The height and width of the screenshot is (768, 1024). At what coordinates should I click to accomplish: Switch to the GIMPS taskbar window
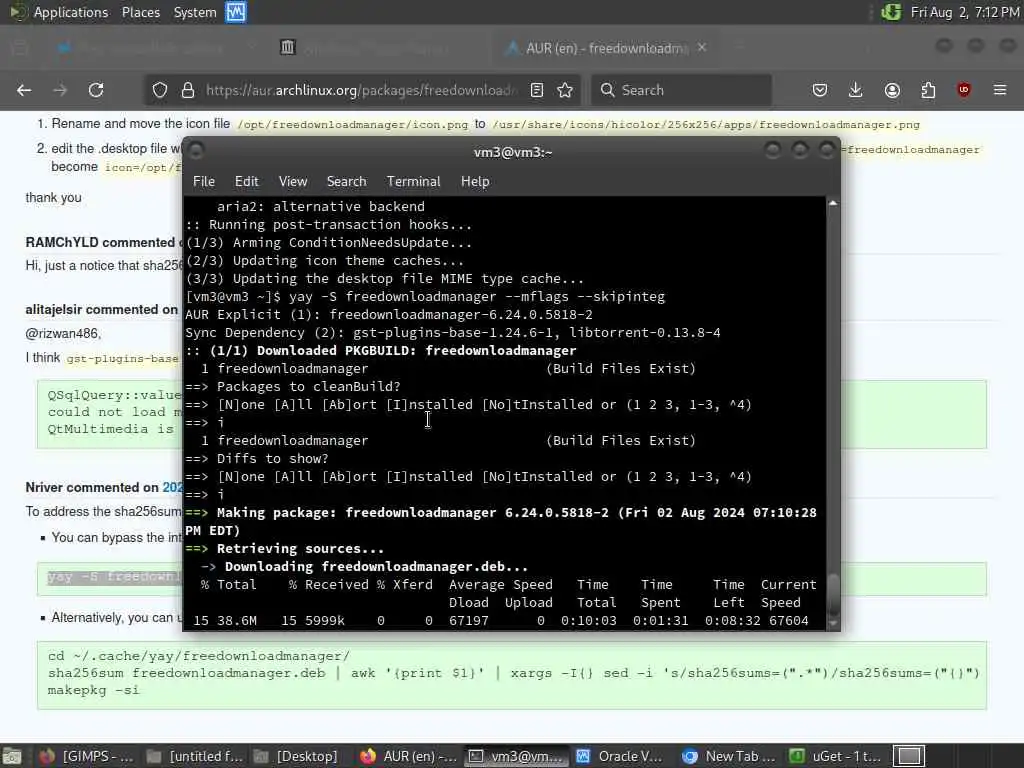point(85,756)
